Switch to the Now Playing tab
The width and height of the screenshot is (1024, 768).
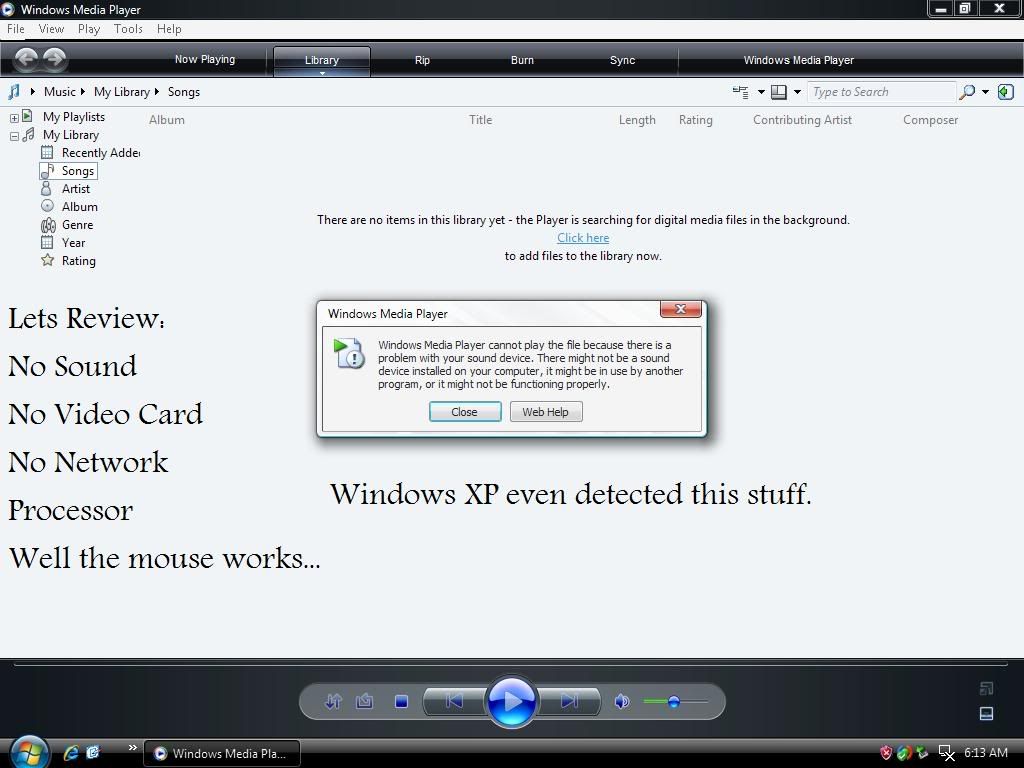pos(204,59)
